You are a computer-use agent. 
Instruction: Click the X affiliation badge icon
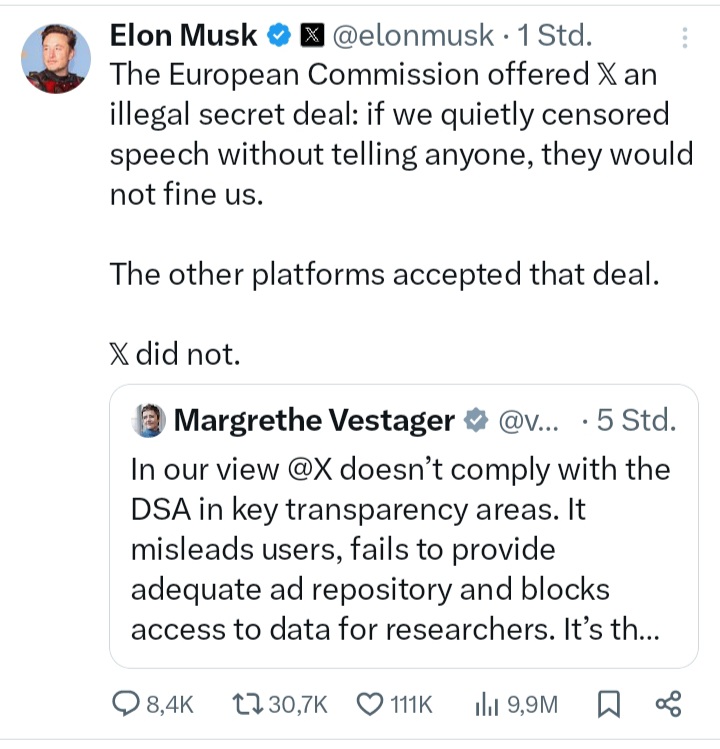point(310,36)
